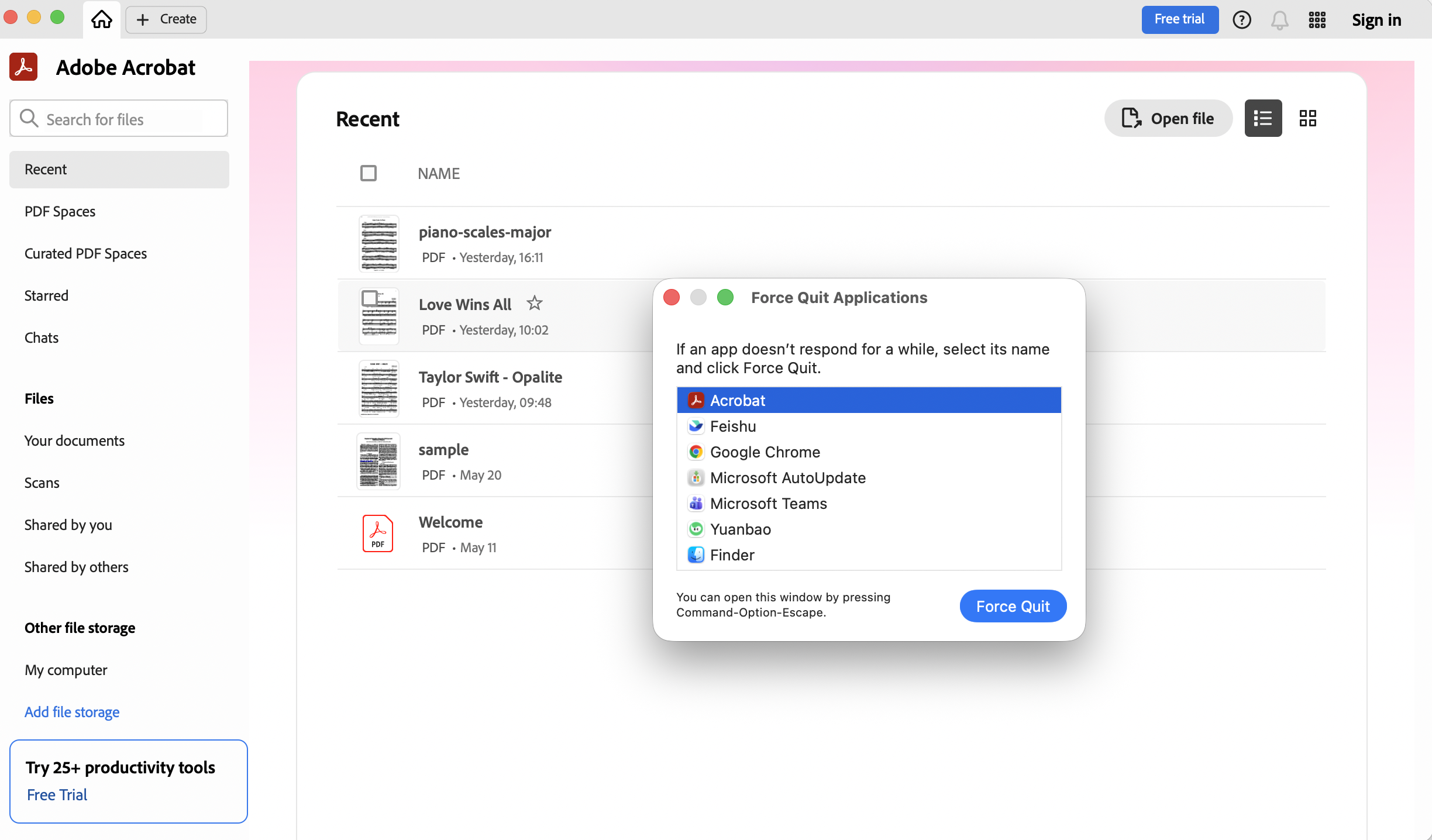The width and height of the screenshot is (1432, 840).
Task: Click the Microsoft Teams icon
Action: [x=696, y=503]
